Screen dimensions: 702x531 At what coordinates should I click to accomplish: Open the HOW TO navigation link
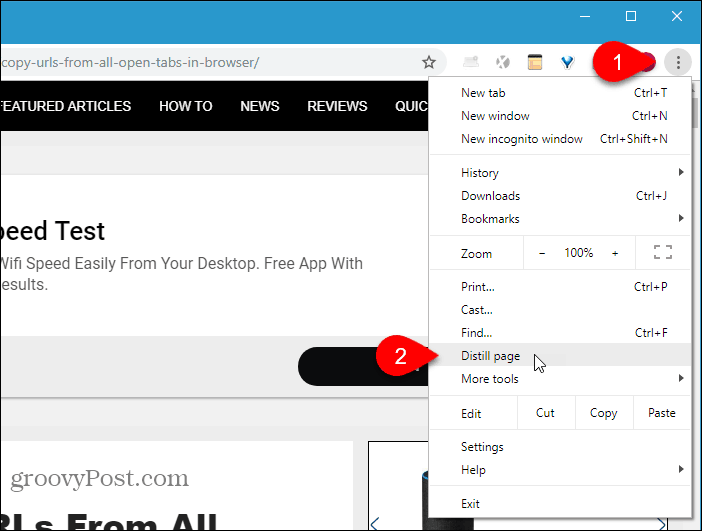pyautogui.click(x=186, y=106)
